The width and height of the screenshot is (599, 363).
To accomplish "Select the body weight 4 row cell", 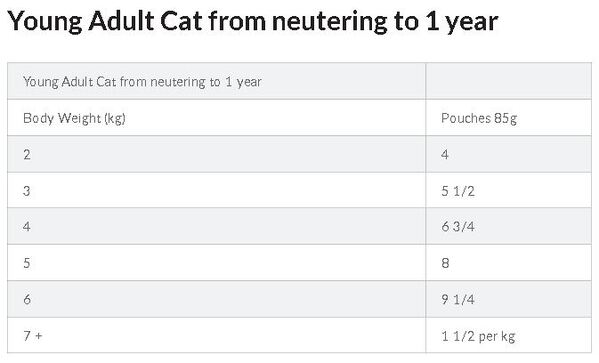I will coord(216,226).
